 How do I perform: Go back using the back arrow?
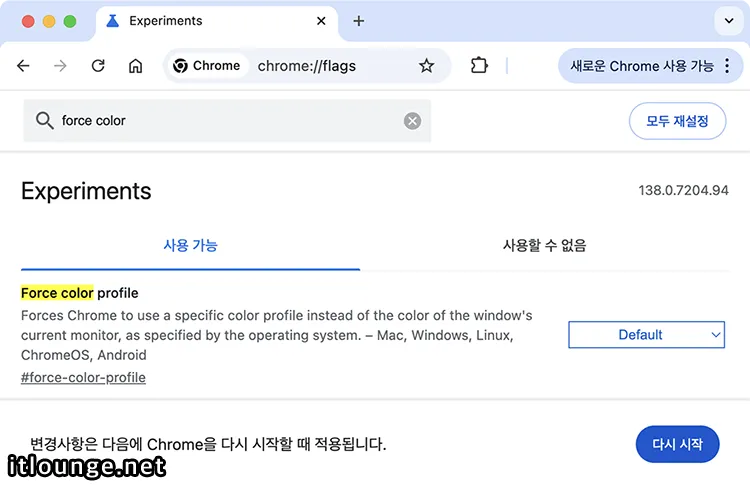pos(23,66)
